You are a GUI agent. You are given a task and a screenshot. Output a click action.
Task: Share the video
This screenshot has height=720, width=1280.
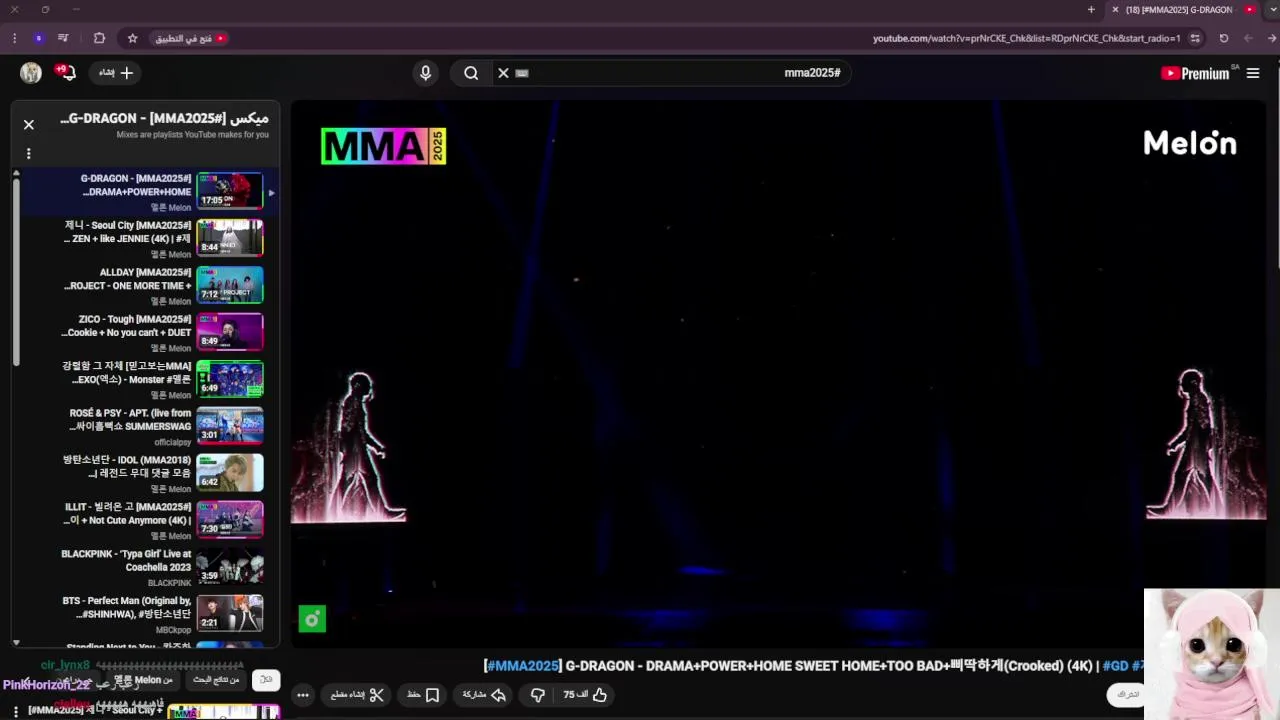485,695
